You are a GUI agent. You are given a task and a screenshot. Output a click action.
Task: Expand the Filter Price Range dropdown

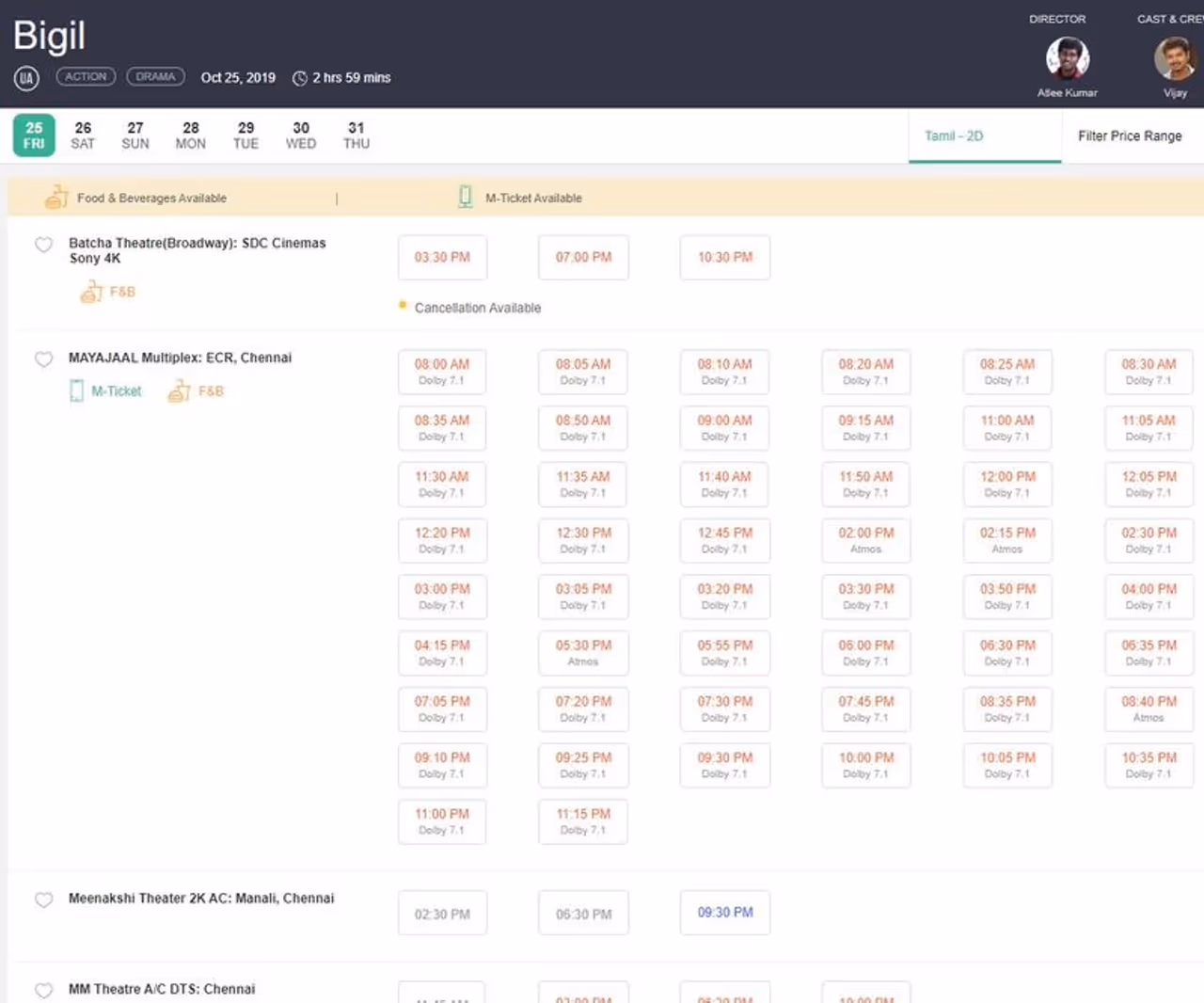tap(1130, 136)
